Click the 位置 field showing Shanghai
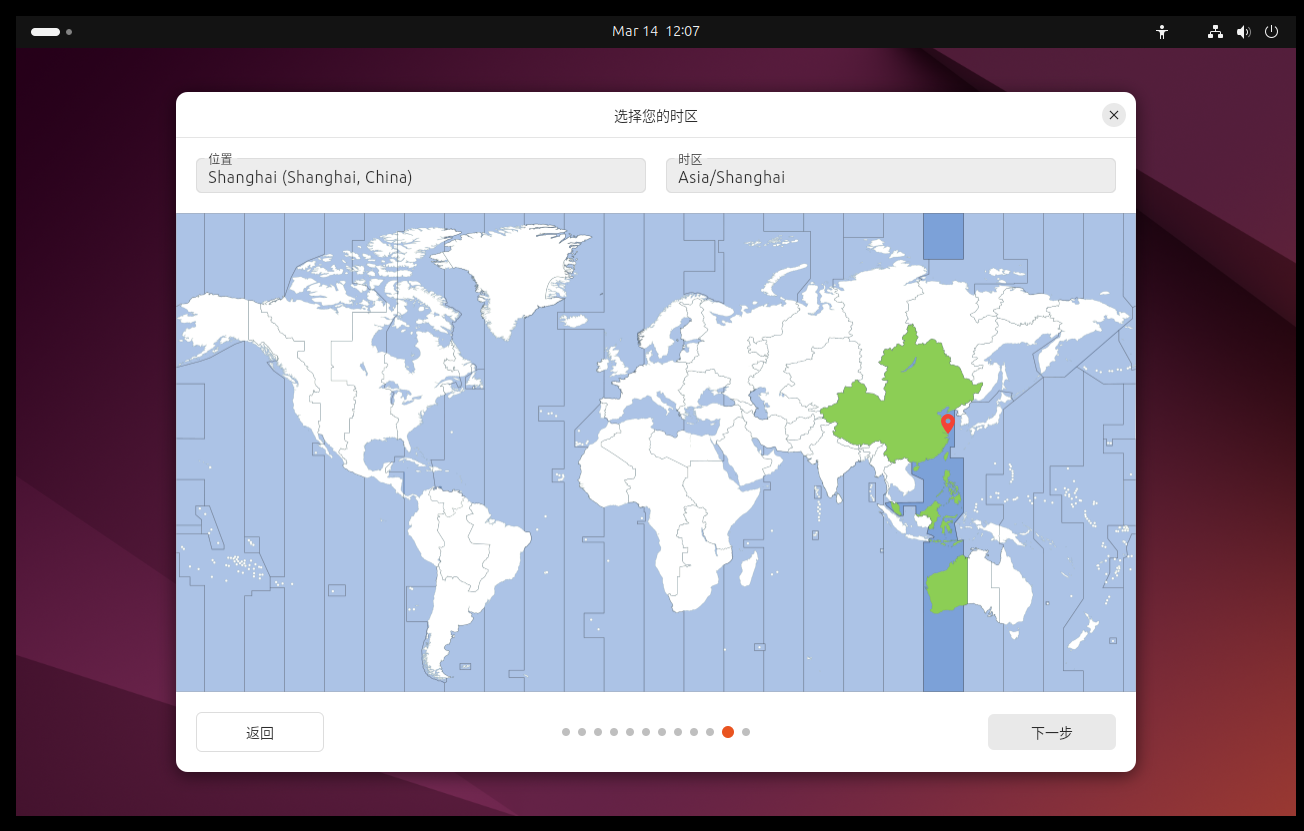Viewport: 1304px width, 831px height. 421,176
